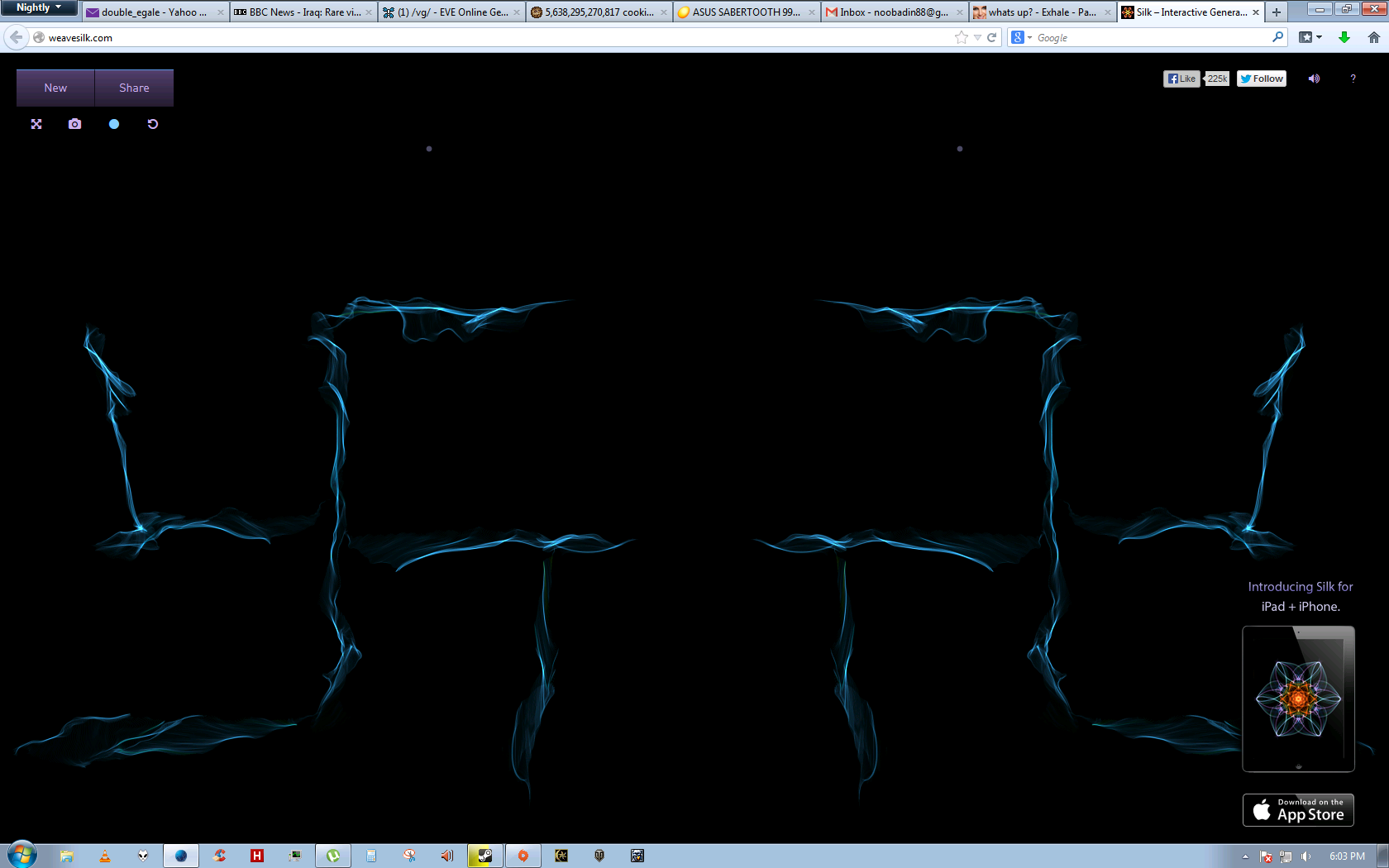Open the Share menu in Silk

[x=134, y=88]
